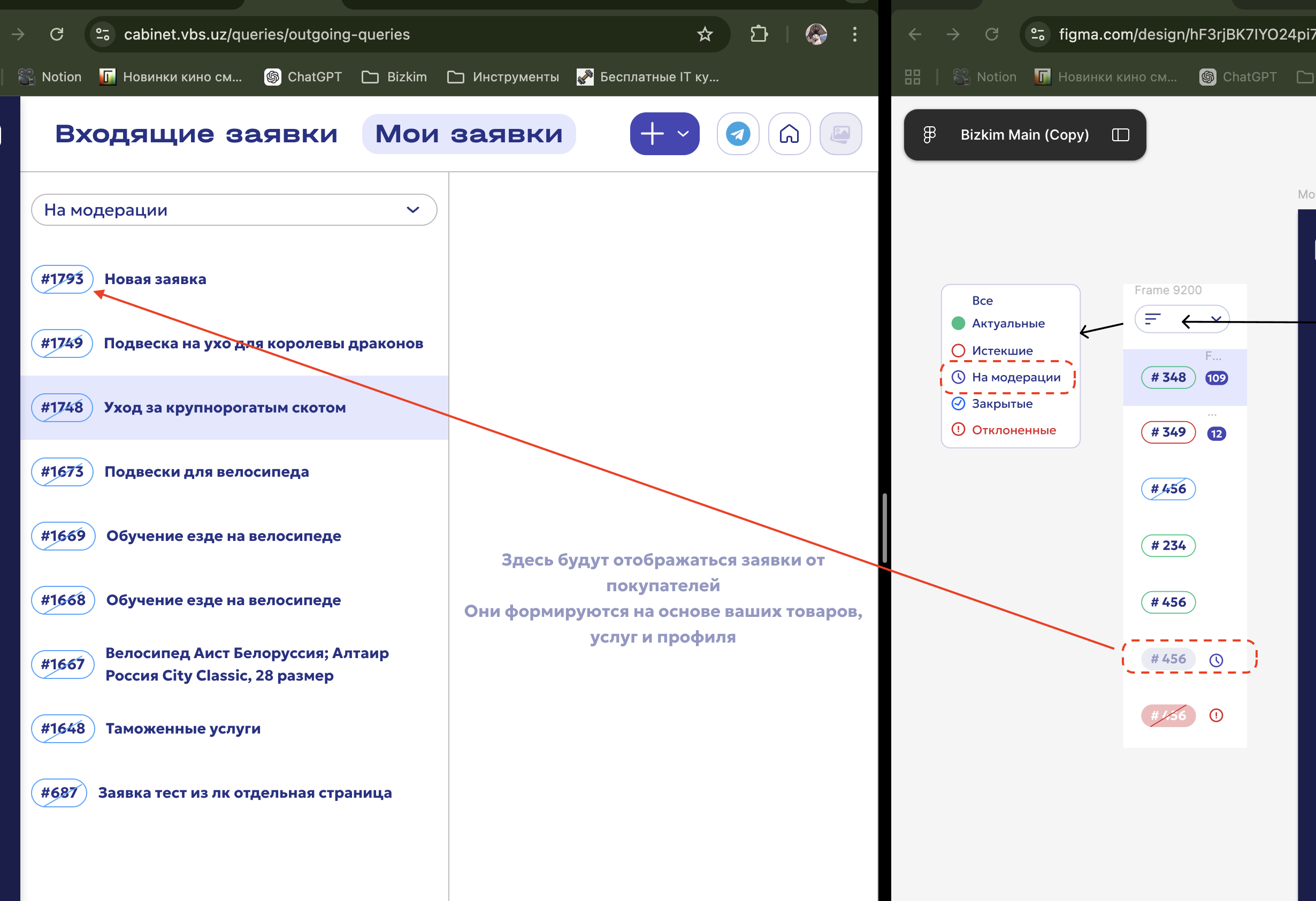Open Chrome three-dot menu

pos(854,35)
